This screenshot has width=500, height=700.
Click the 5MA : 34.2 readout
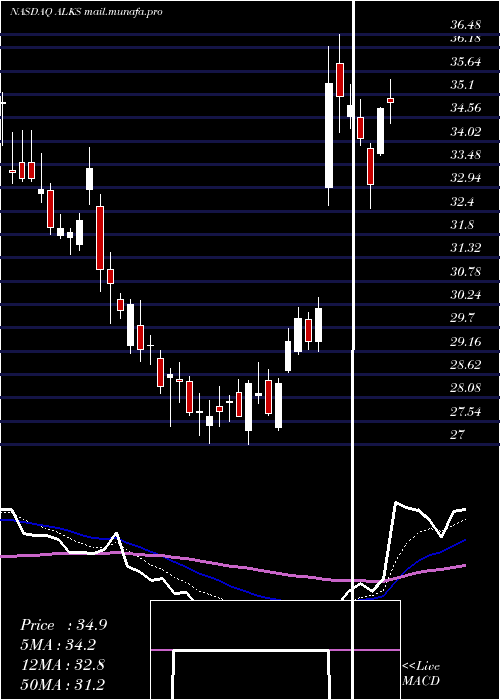(58, 645)
